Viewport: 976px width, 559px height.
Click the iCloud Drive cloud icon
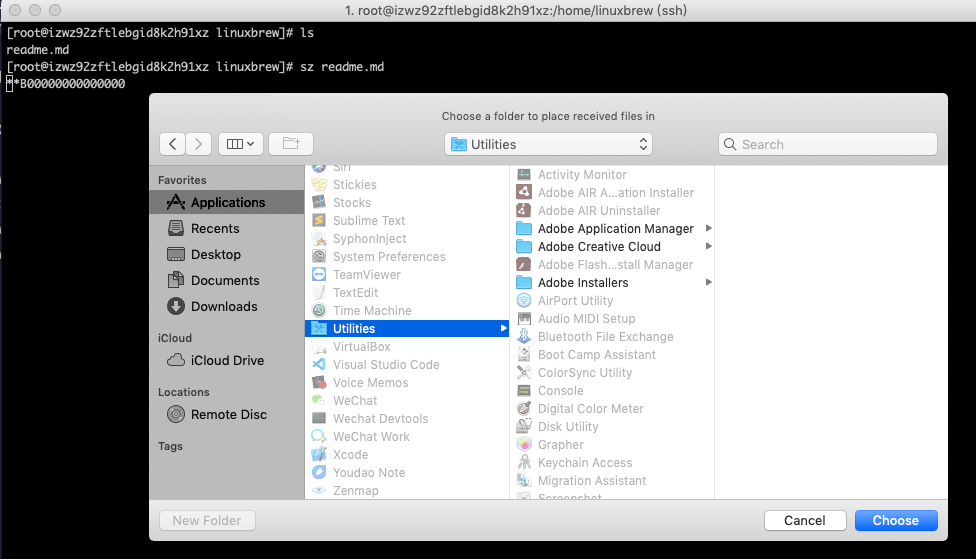coord(176,360)
